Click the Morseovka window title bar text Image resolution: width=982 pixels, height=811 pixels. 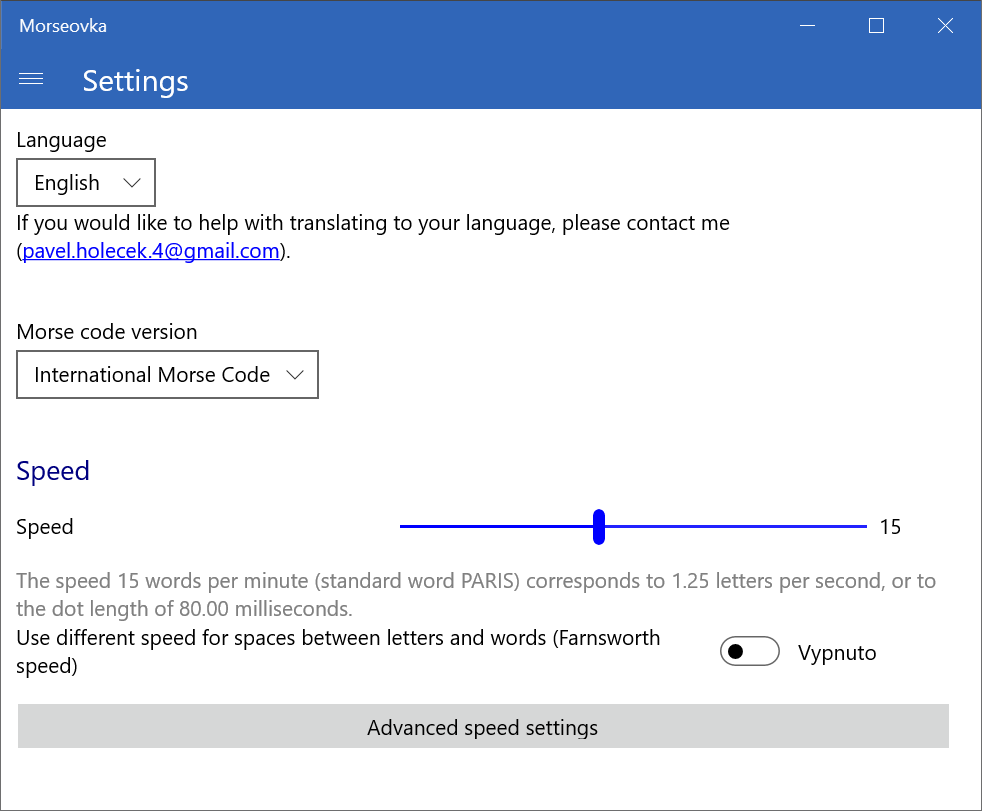click(63, 26)
